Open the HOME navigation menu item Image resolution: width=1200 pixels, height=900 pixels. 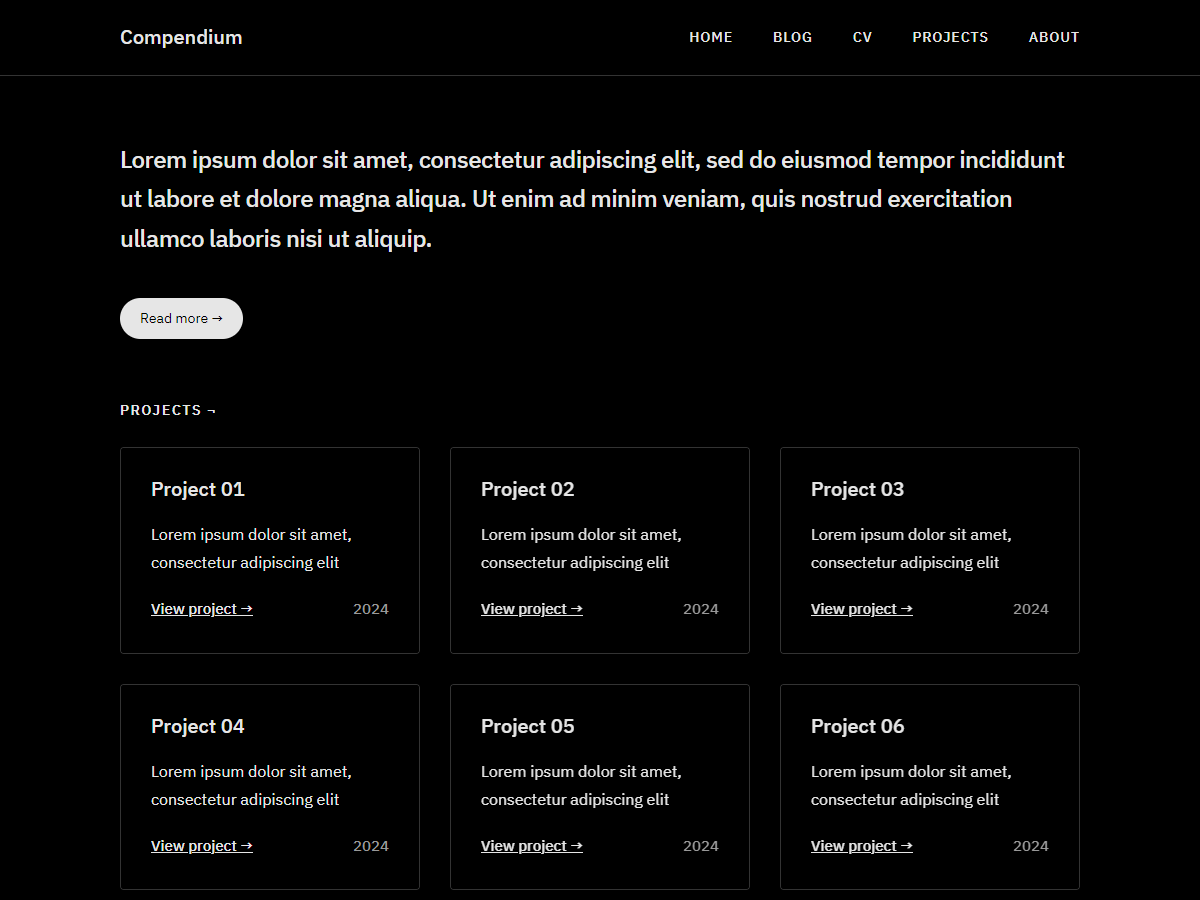pyautogui.click(x=711, y=37)
